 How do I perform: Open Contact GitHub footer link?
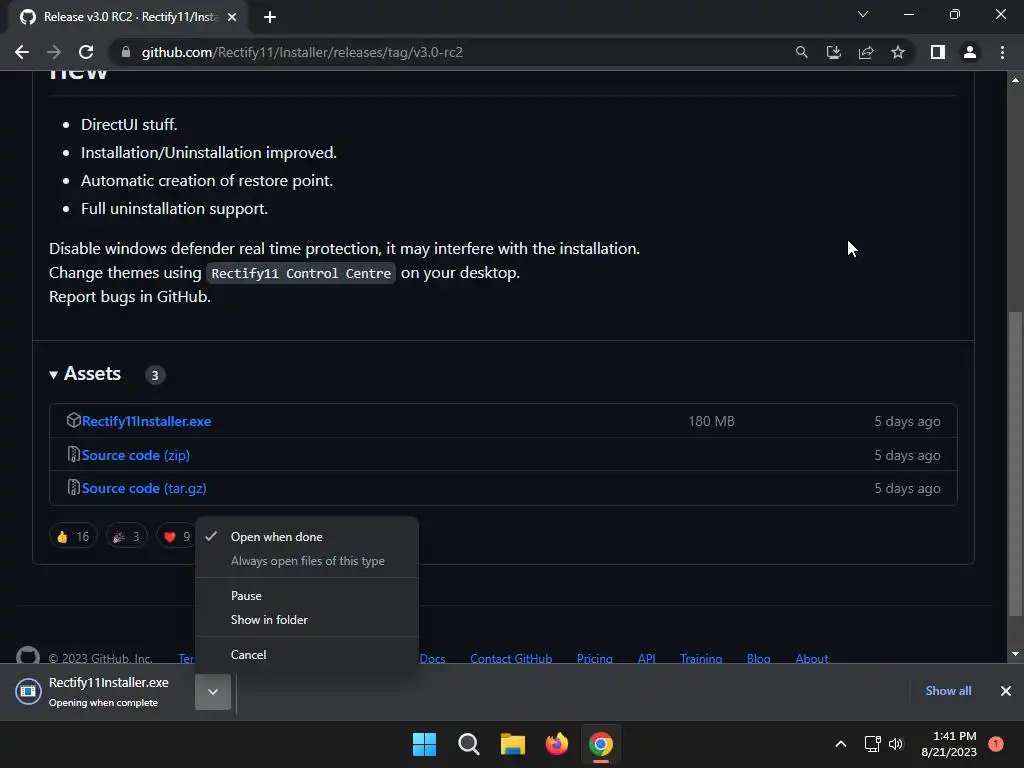tap(511, 658)
